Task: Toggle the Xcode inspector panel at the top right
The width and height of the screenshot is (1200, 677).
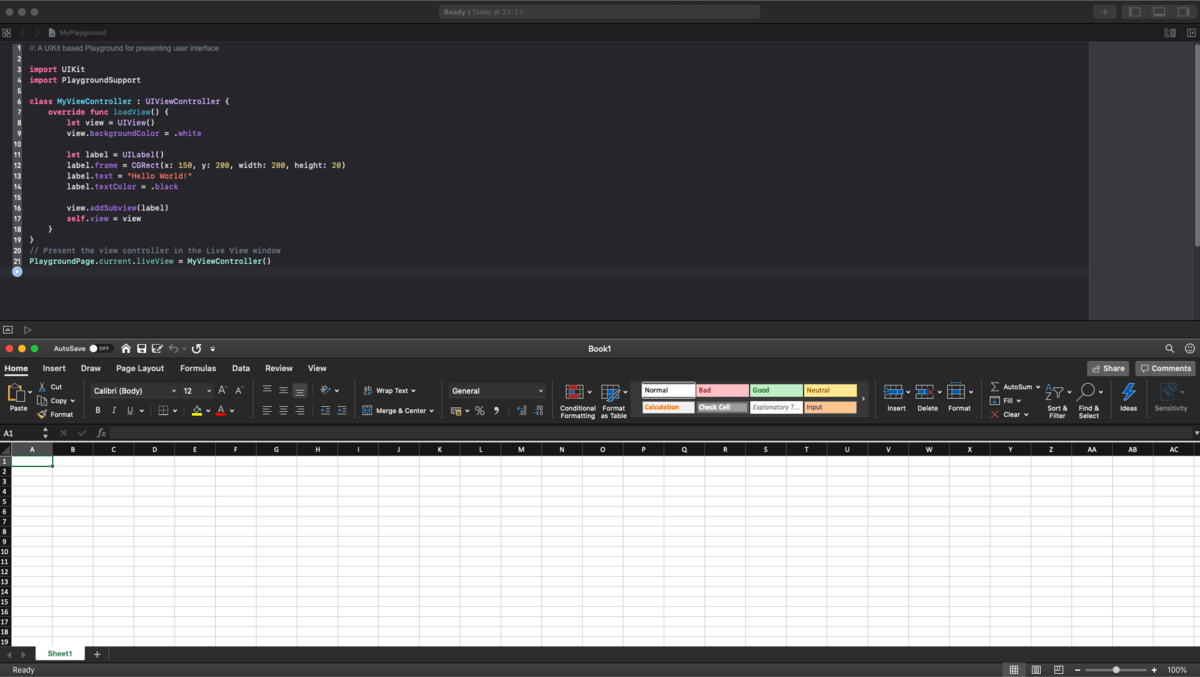Action: point(1184,12)
